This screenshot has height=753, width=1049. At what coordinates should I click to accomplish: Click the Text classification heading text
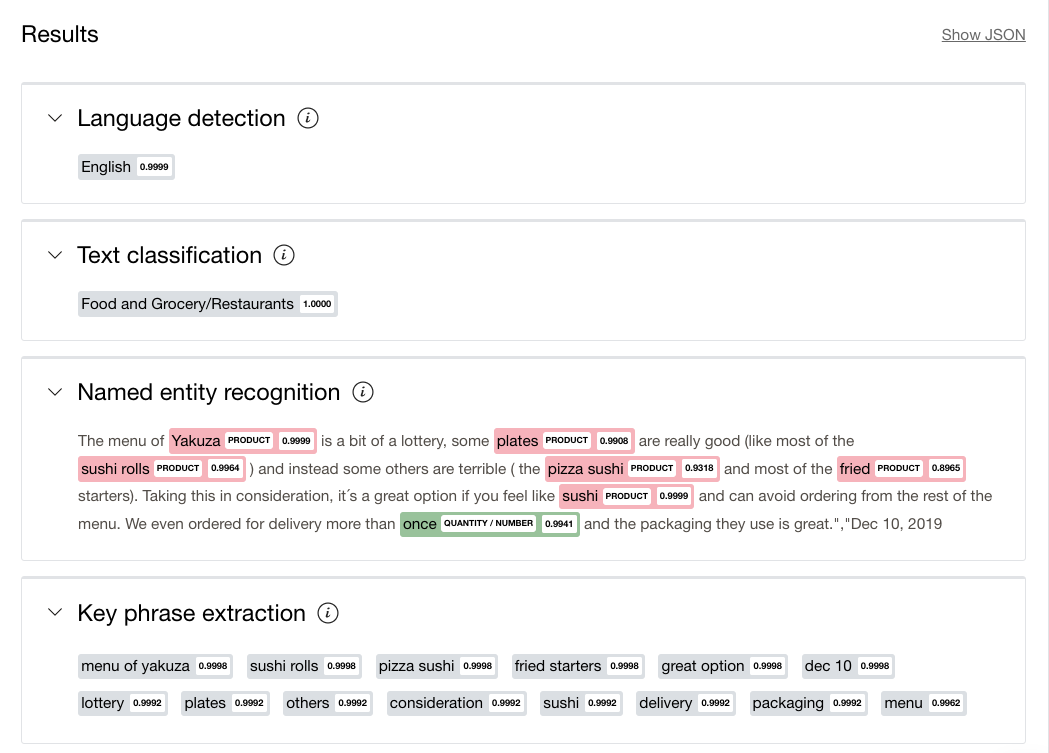(170, 255)
